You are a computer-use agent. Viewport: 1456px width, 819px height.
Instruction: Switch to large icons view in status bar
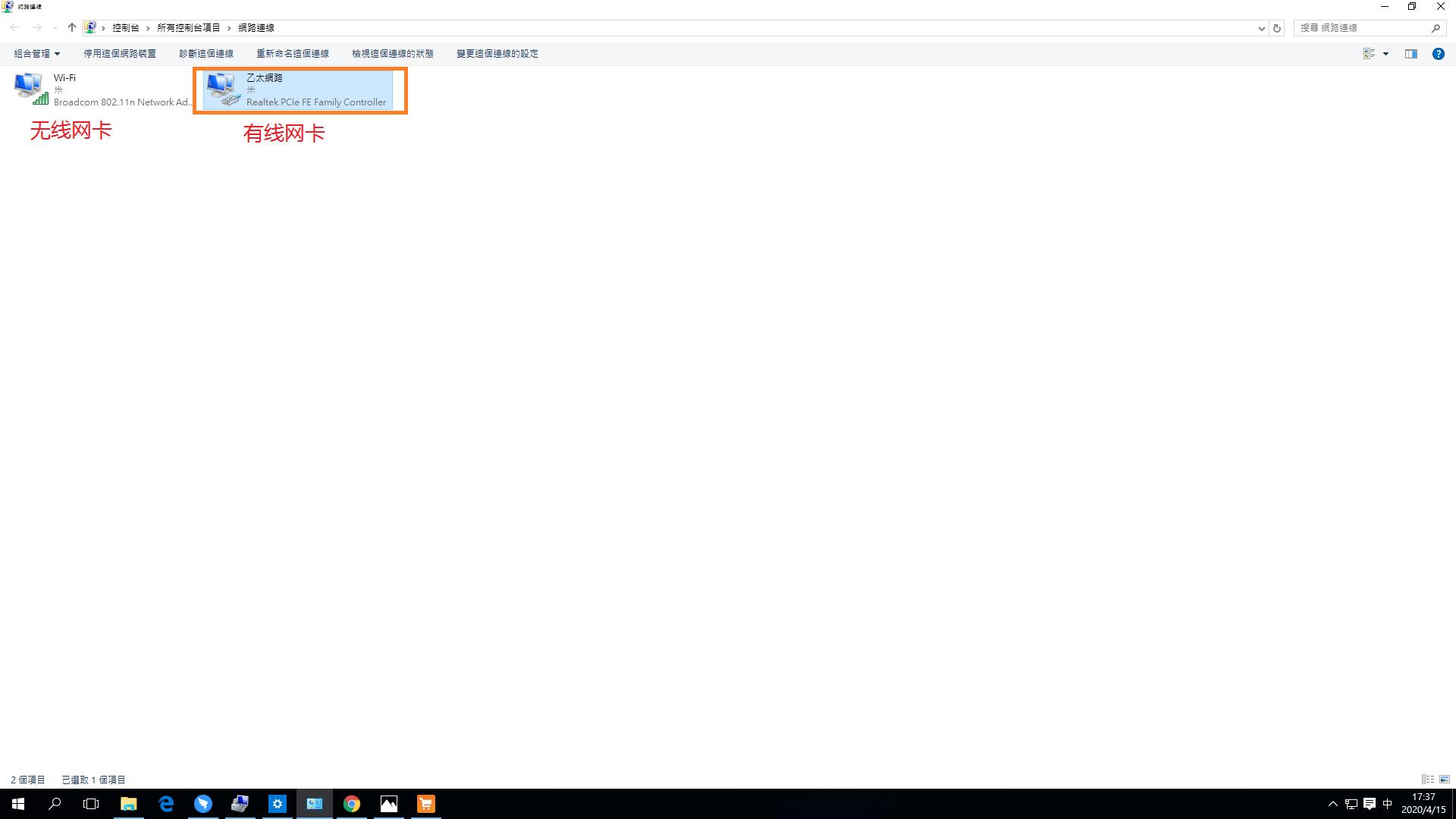(x=1445, y=780)
